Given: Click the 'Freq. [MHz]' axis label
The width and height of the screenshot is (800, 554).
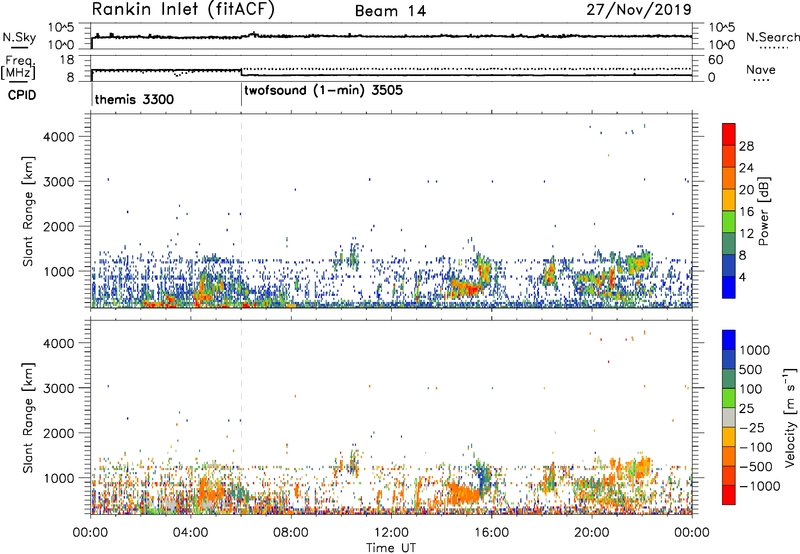Looking at the screenshot, I should pyautogui.click(x=18, y=67).
